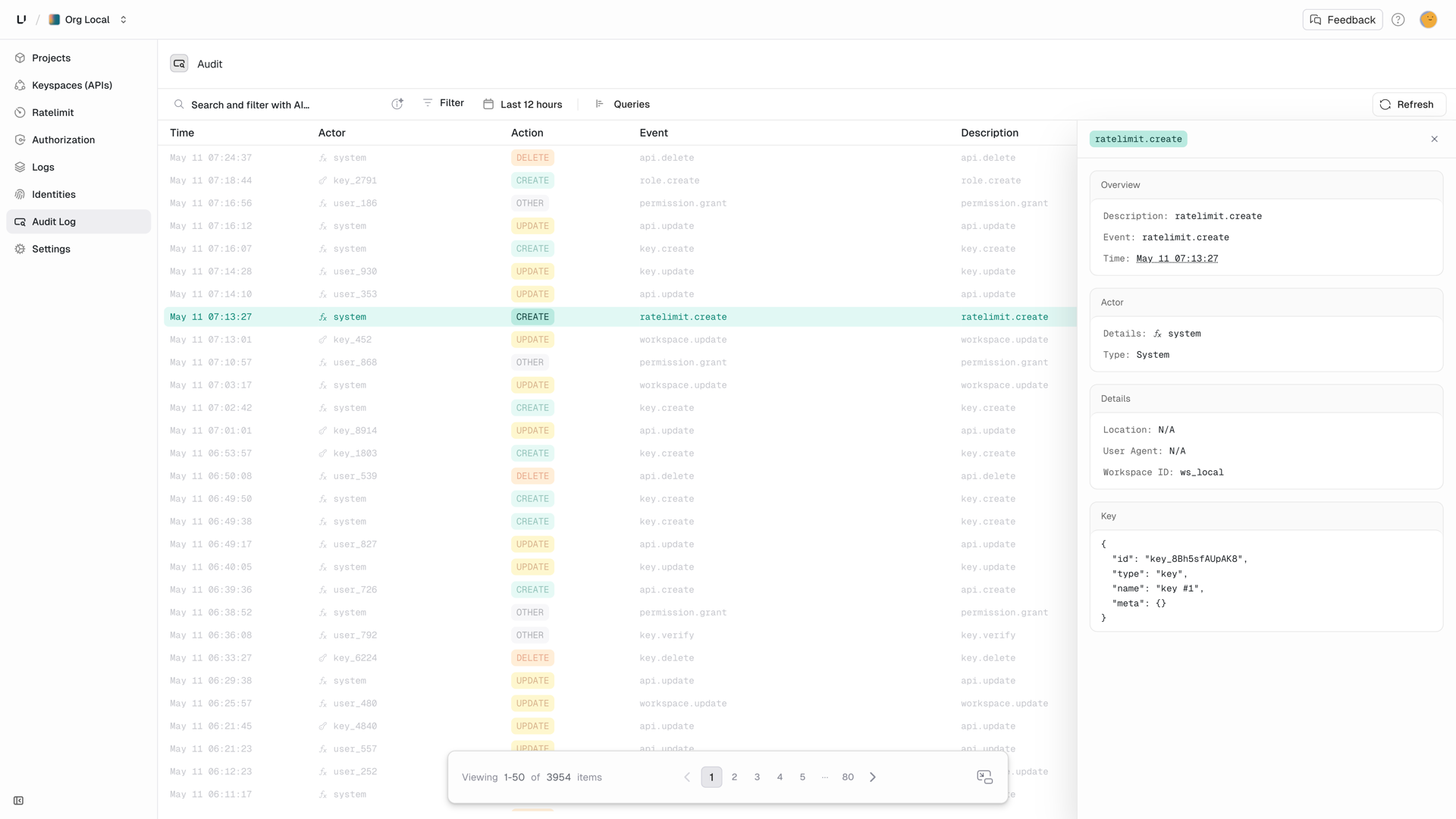Open the key_8914 api.update row
This screenshot has width=1456, height=819.
point(620,431)
